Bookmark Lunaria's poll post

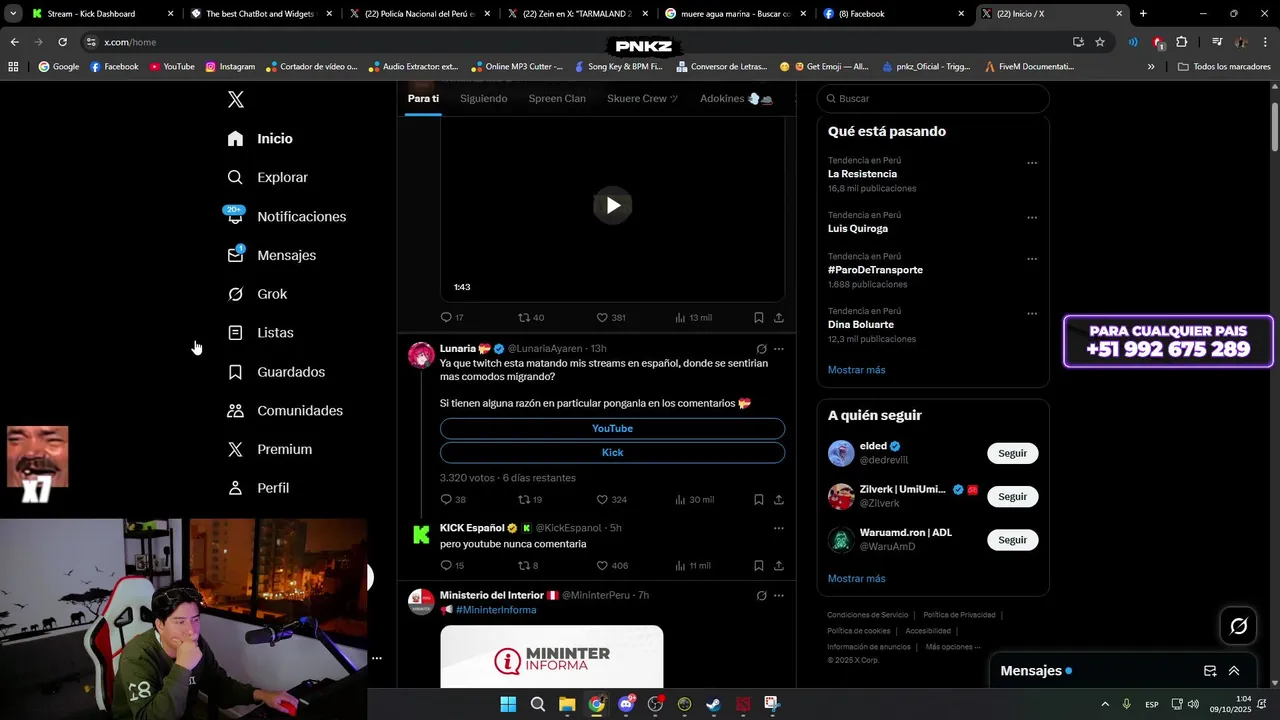[759, 500]
